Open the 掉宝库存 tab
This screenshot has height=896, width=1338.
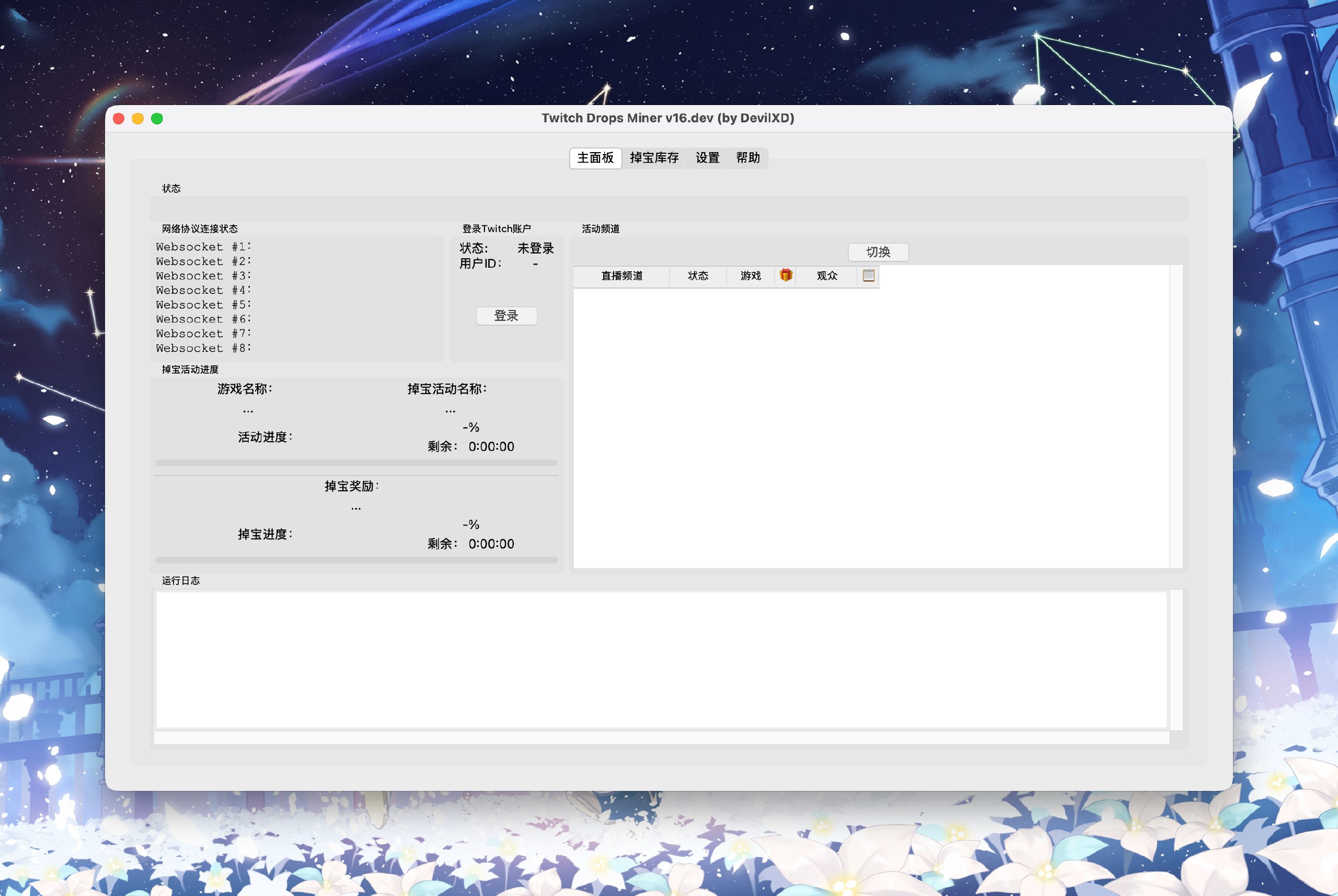654,158
